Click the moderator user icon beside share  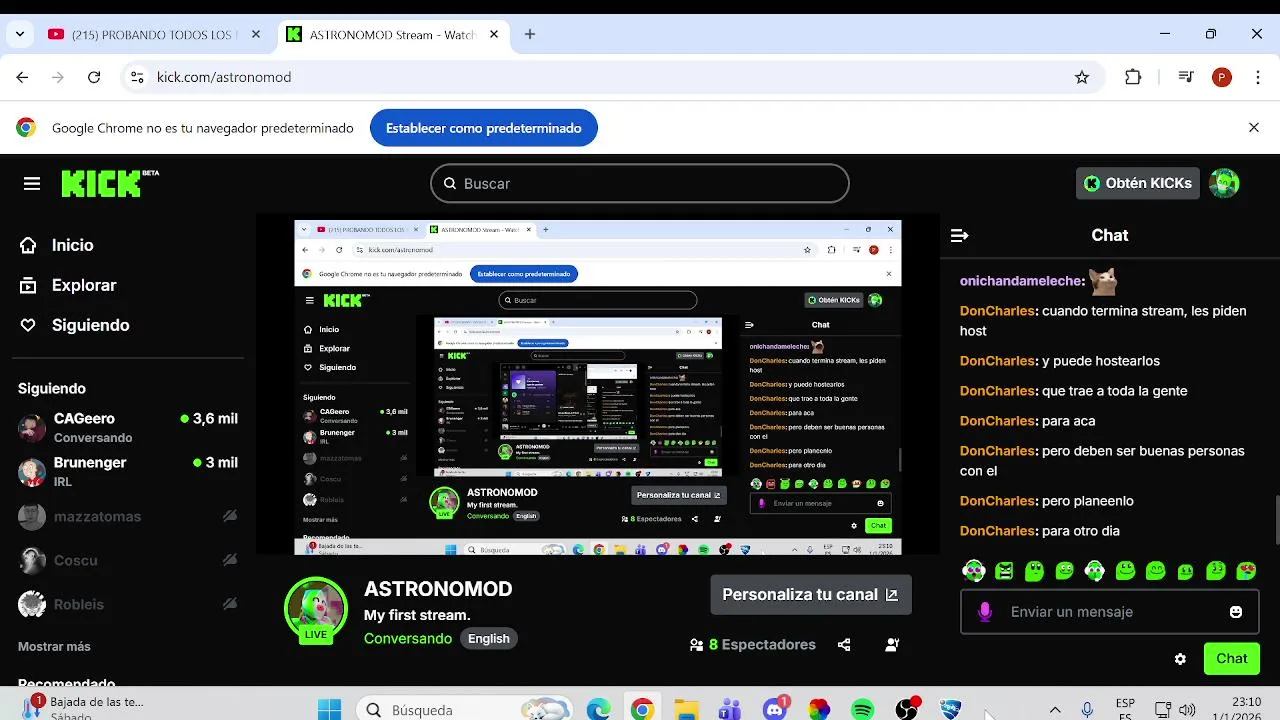coord(892,645)
